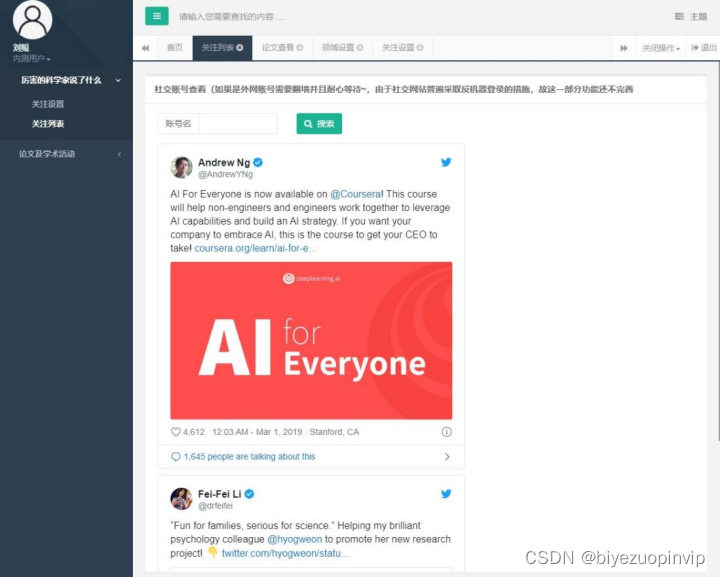Click the heart like icon with 4,612
720x577 pixels.
tap(175, 432)
